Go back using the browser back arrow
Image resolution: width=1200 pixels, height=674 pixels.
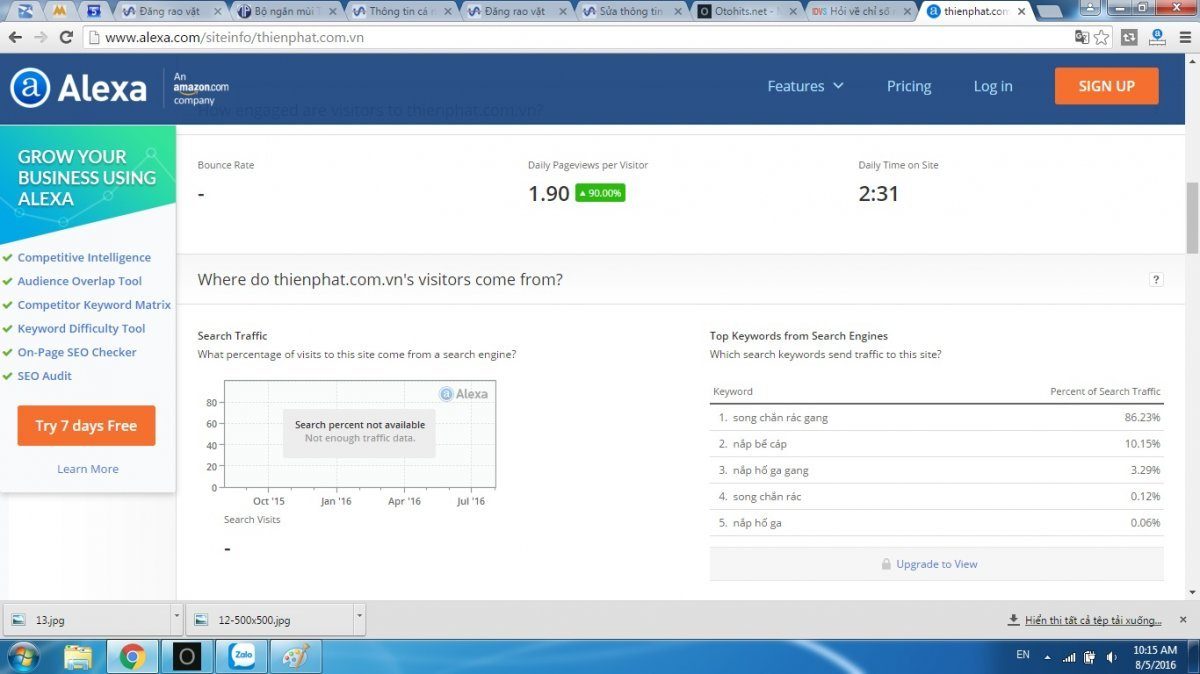click(x=16, y=37)
